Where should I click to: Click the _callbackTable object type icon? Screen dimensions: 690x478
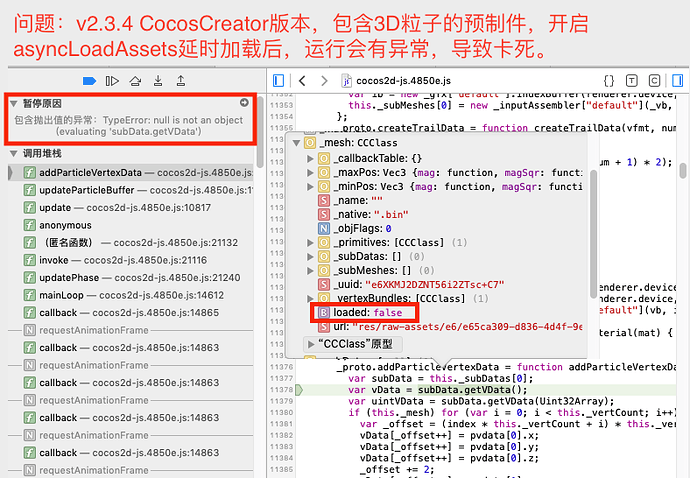tap(324, 158)
